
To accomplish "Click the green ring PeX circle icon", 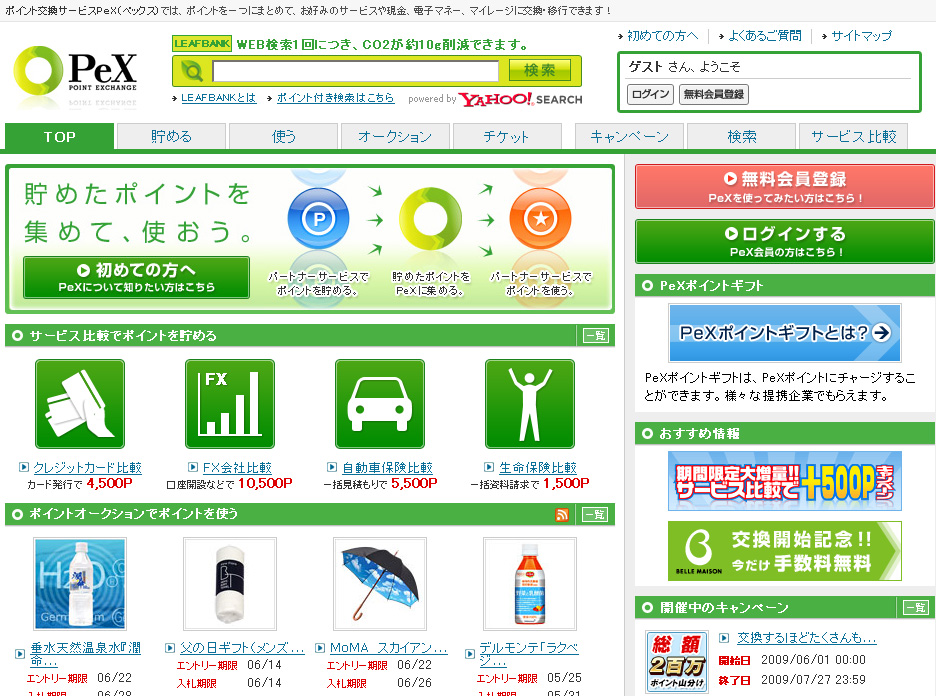I will [430, 218].
